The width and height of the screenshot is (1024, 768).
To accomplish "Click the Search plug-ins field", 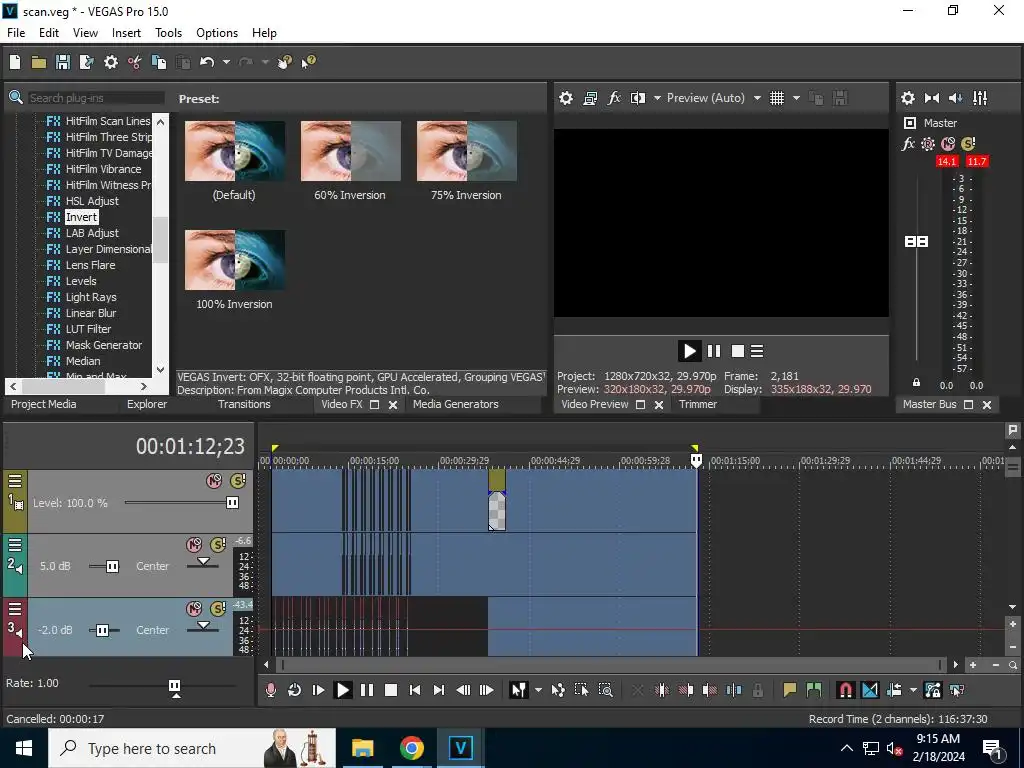I will coord(96,98).
